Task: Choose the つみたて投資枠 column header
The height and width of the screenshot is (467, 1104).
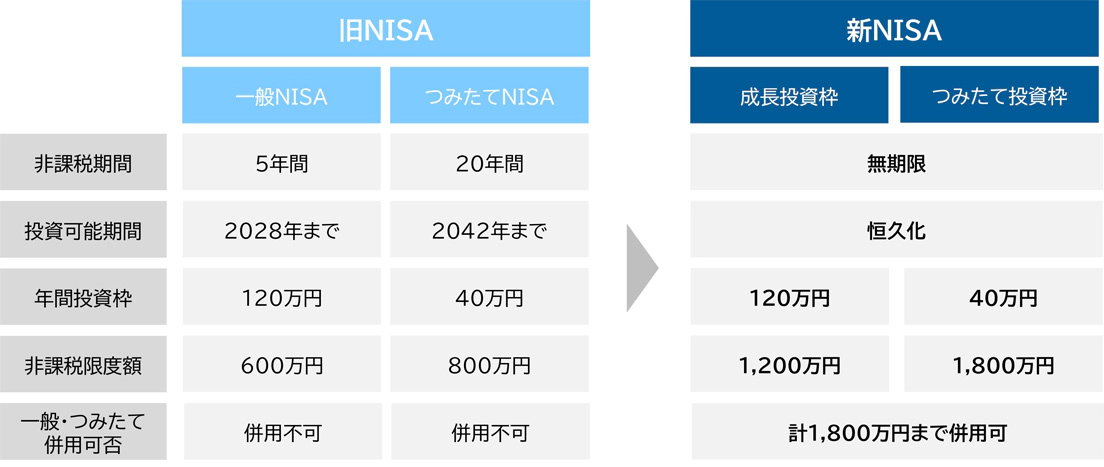Action: click(999, 97)
